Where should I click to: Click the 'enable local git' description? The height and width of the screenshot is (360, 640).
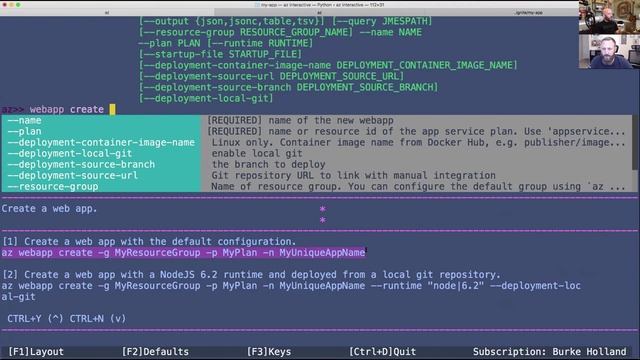tap(257, 153)
